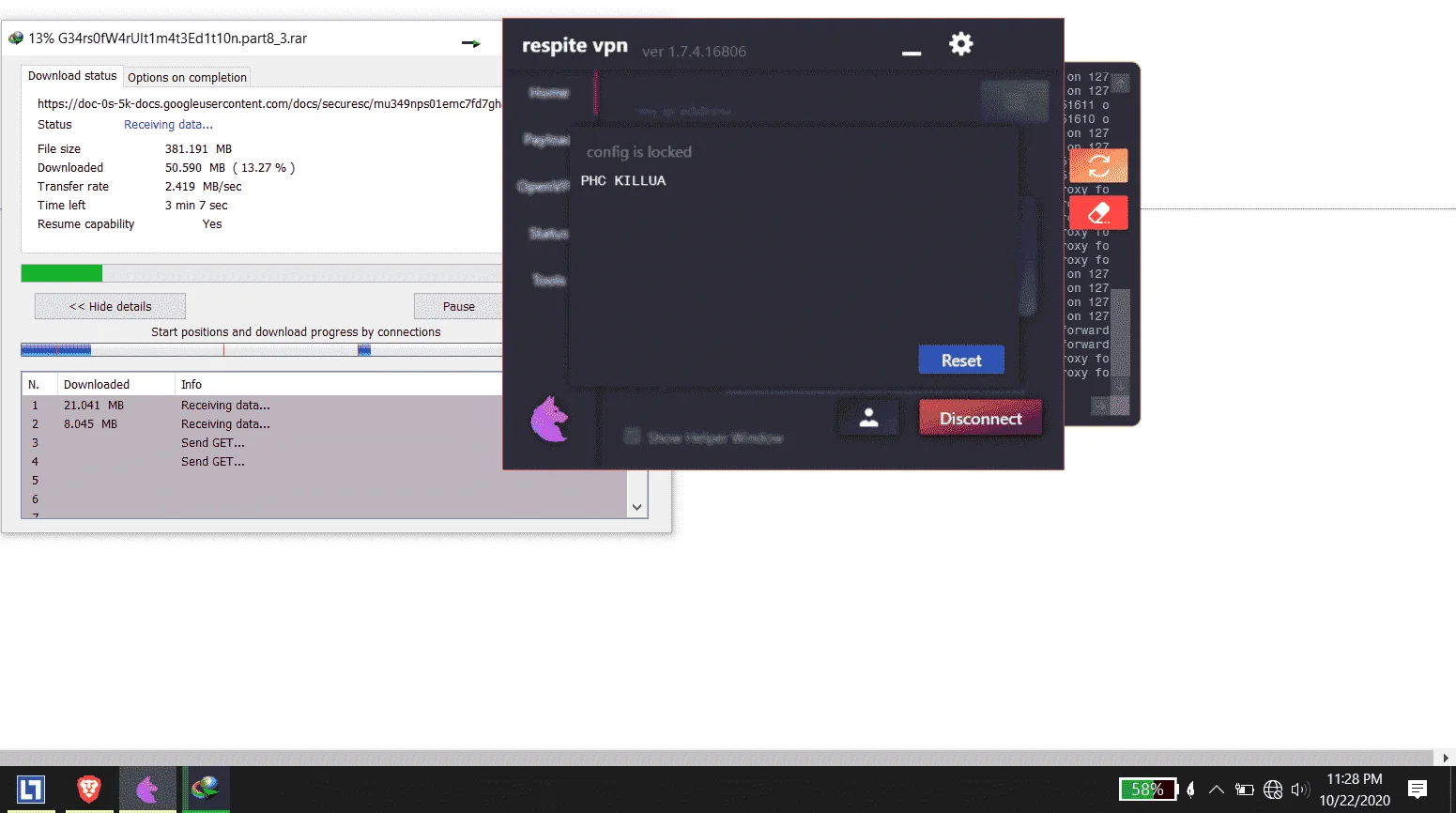
Task: Click the PHC KILLUA config text
Action: tap(623, 180)
